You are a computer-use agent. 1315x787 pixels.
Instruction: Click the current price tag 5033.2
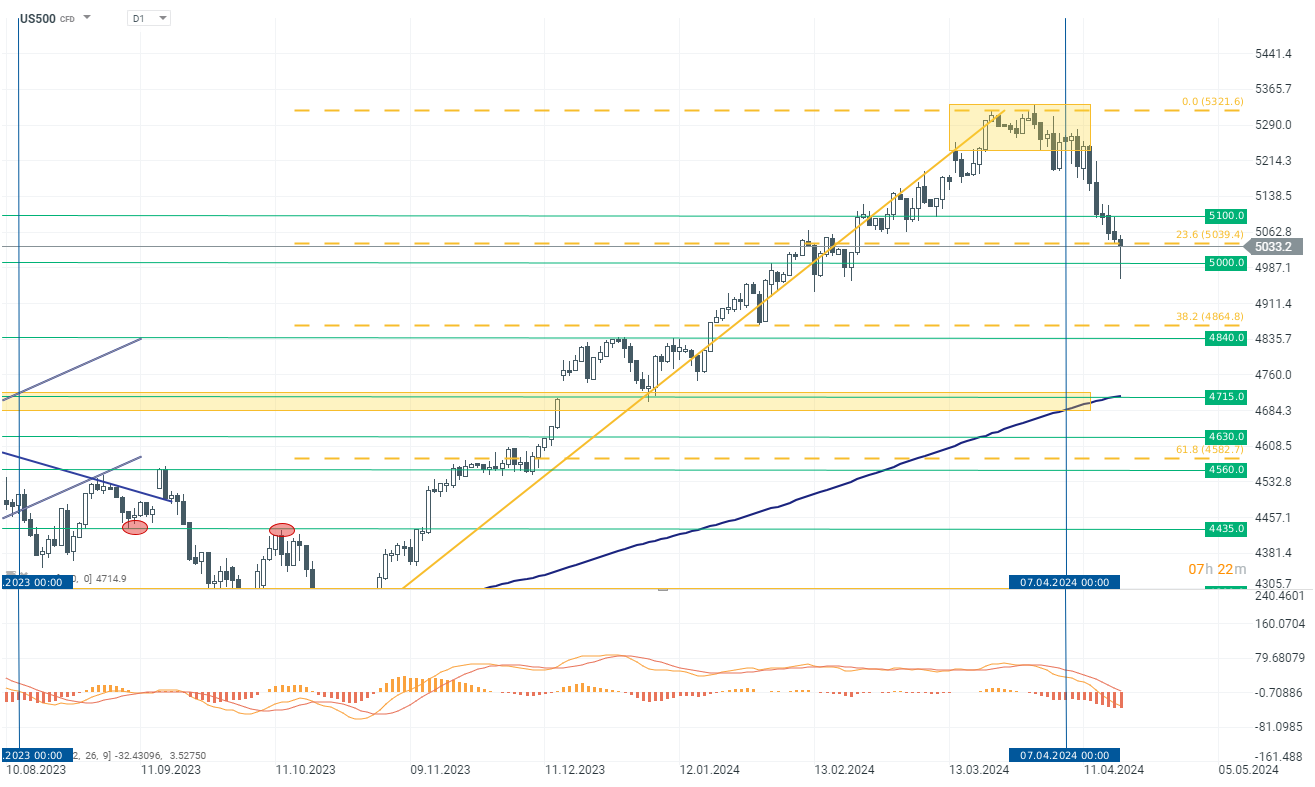click(1275, 246)
